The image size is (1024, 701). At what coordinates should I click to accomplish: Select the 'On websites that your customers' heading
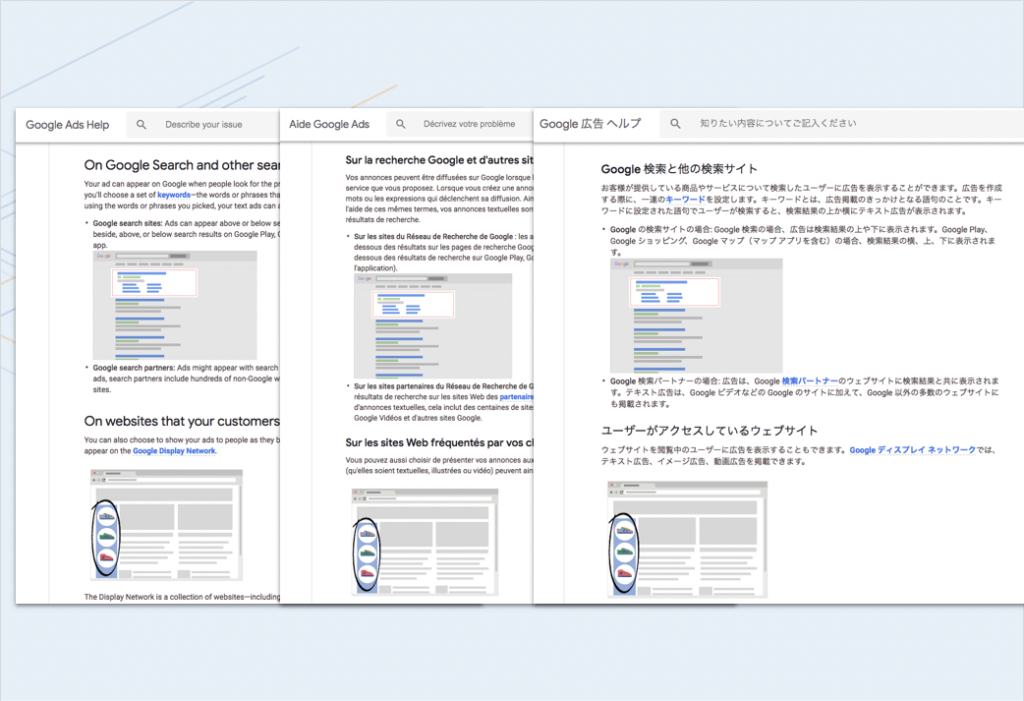[182, 421]
